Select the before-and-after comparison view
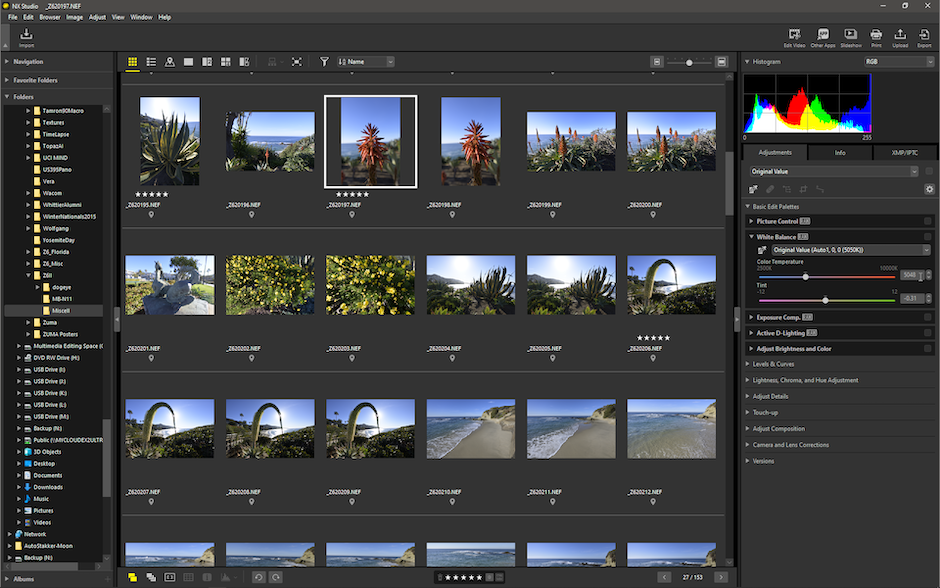The height and width of the screenshot is (588, 940). click(244, 62)
